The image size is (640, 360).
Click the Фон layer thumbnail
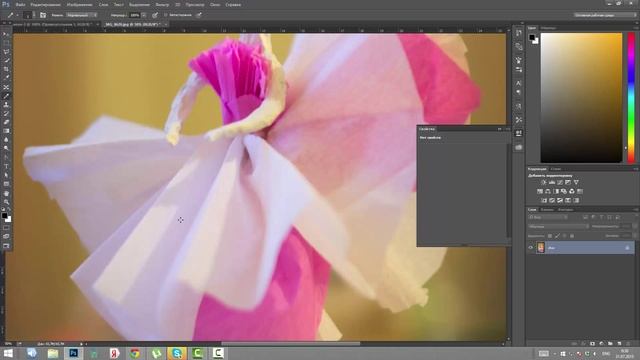tap(541, 247)
